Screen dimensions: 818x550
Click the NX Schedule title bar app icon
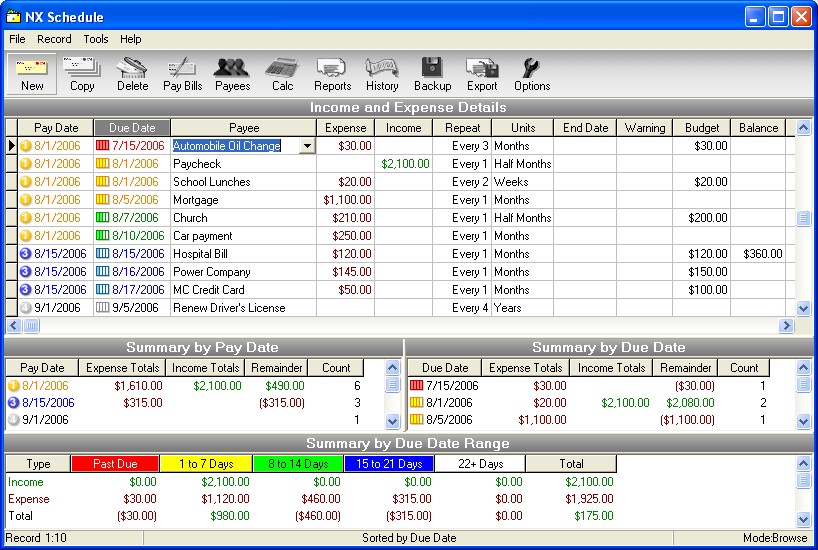pos(13,17)
